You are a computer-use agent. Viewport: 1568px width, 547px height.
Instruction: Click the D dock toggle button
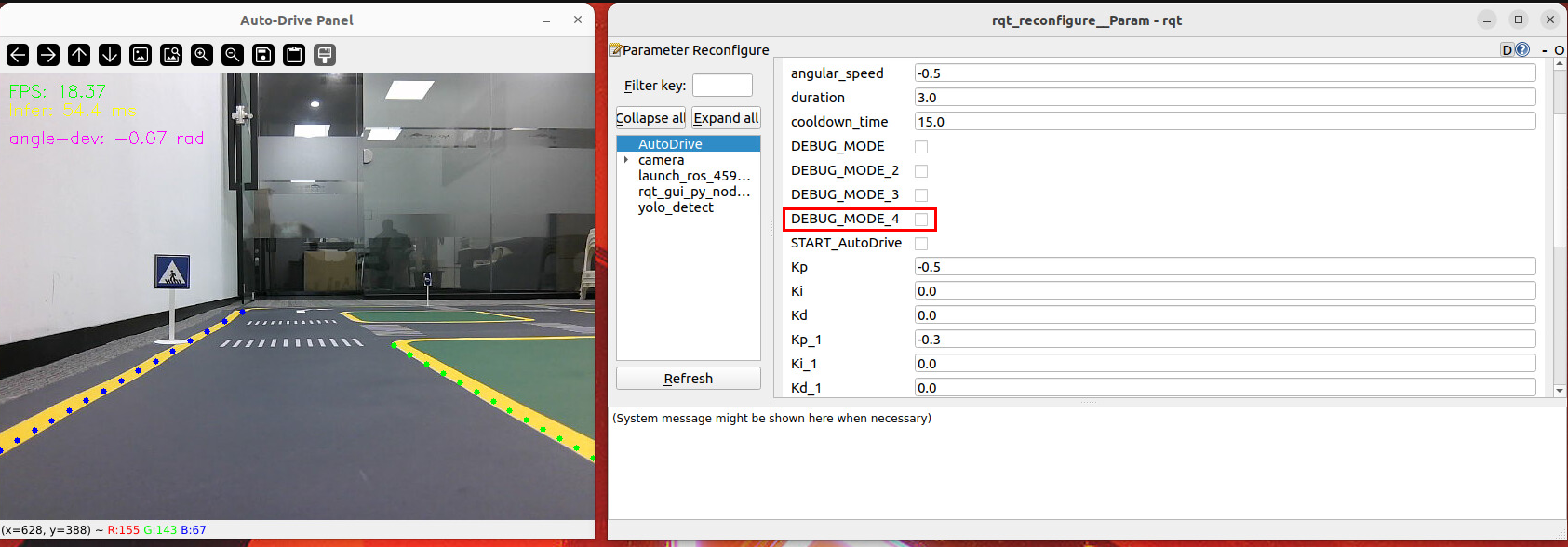(1507, 49)
